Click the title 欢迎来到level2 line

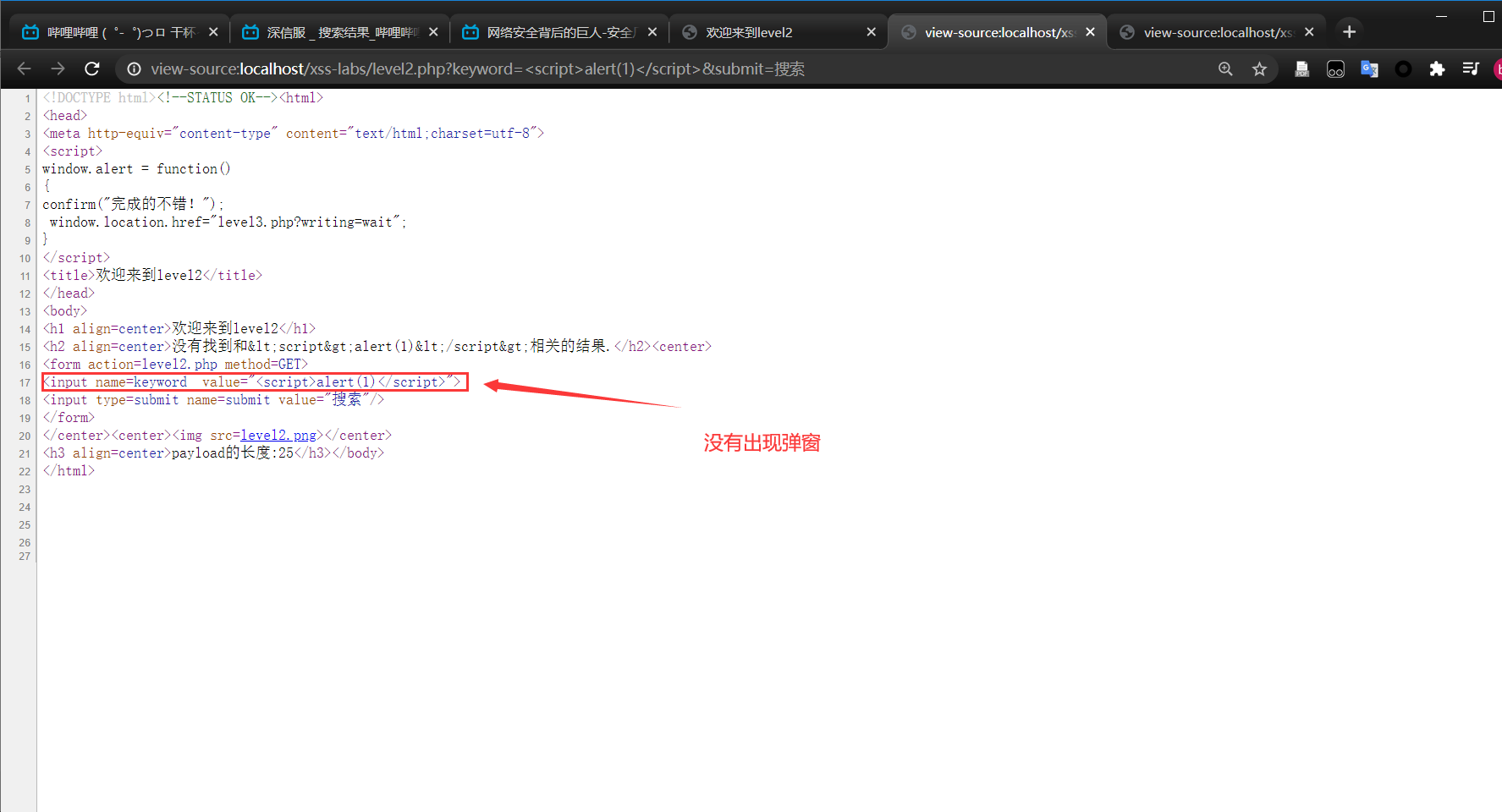tap(152, 276)
